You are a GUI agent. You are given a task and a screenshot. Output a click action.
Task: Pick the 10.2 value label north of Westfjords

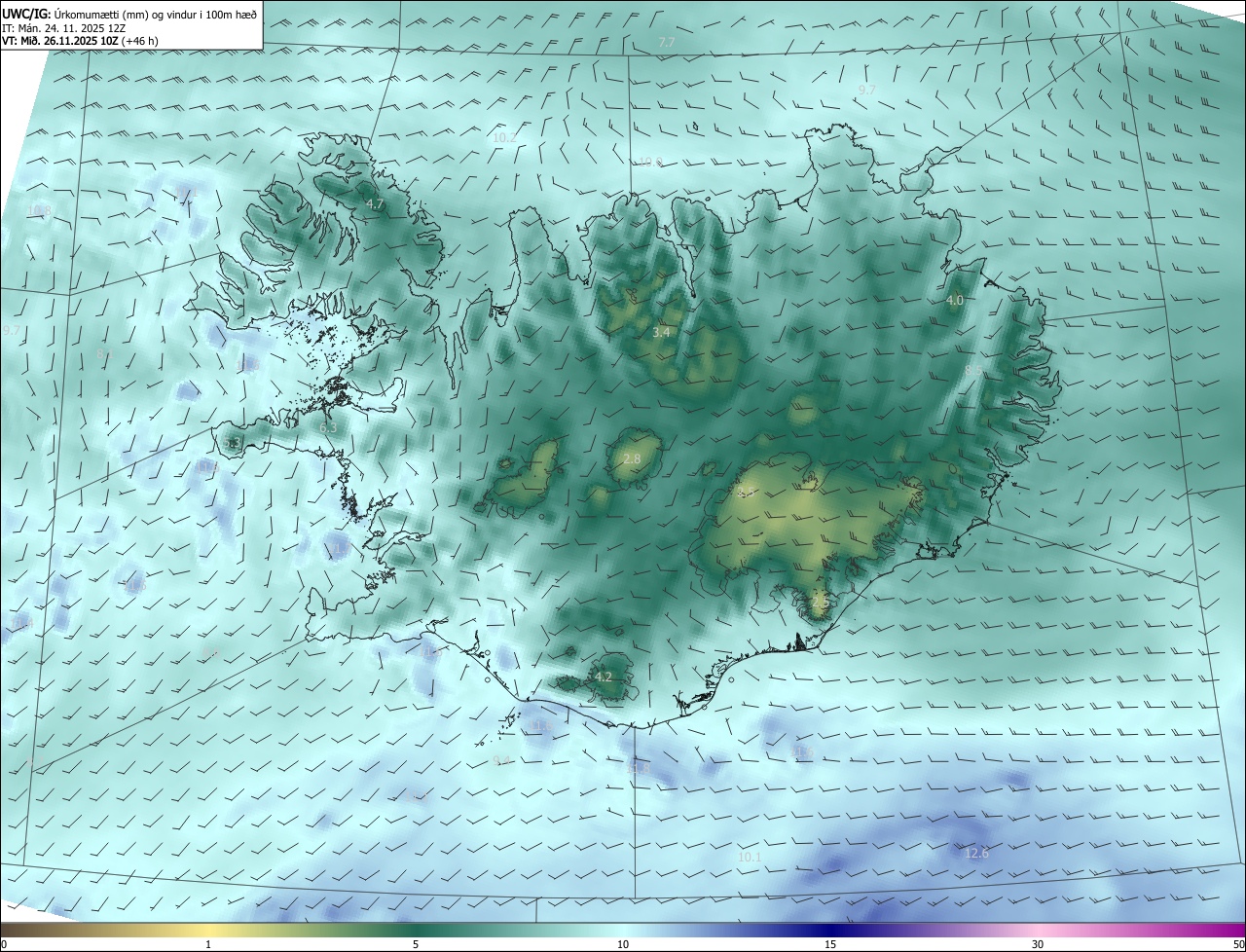coord(504,137)
